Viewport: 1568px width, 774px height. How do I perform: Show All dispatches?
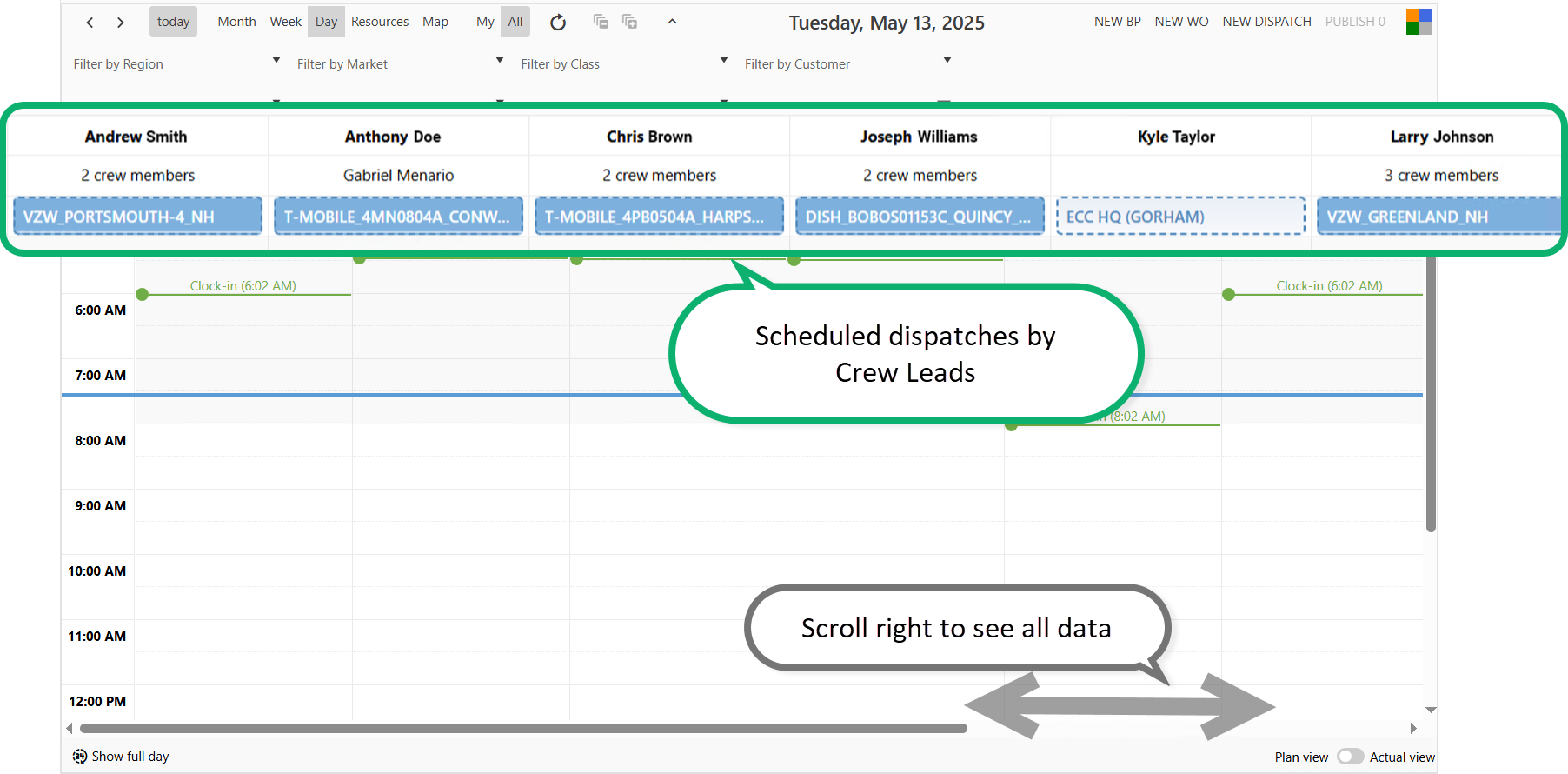[515, 22]
